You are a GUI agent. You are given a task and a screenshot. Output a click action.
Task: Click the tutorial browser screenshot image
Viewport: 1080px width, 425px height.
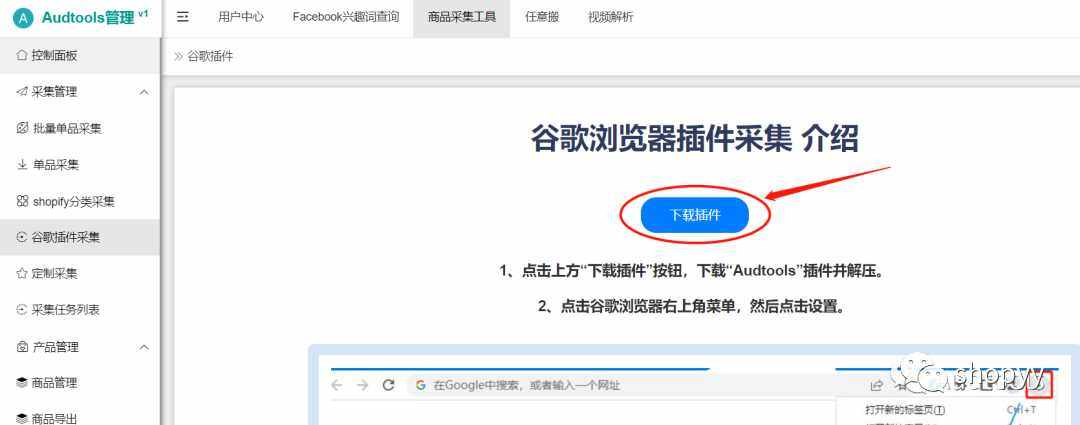[x=694, y=384]
